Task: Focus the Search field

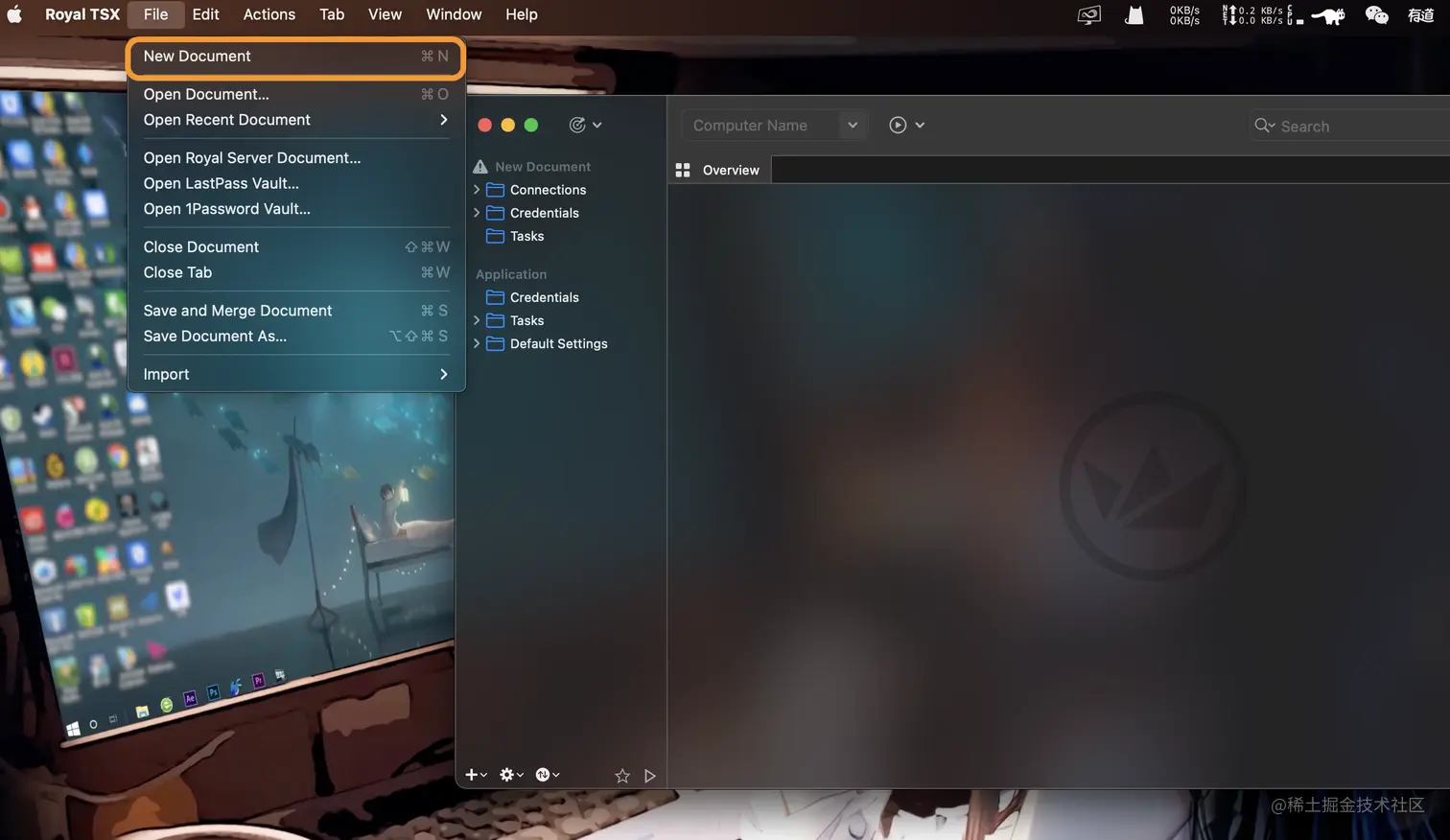Action: (1350, 126)
